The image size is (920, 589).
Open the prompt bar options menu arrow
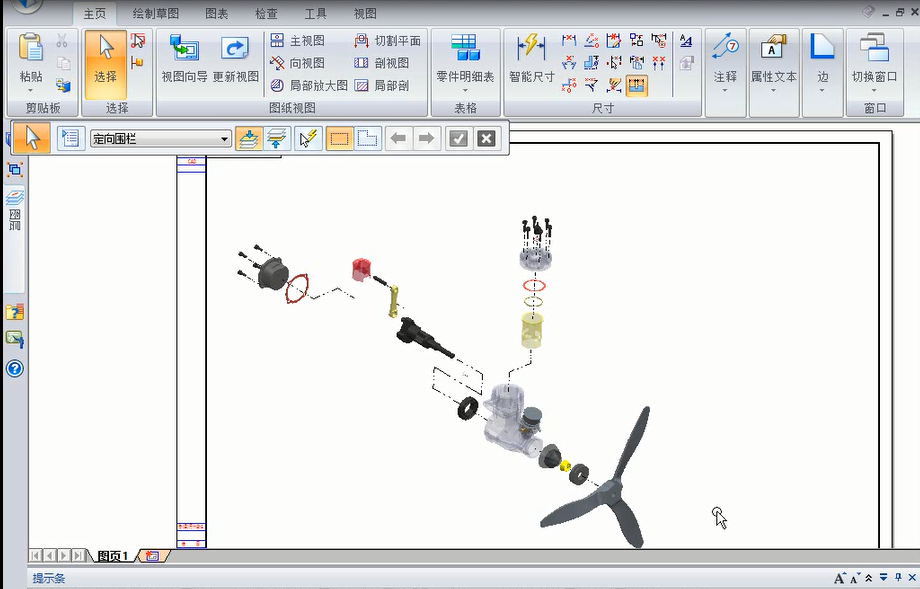883,578
